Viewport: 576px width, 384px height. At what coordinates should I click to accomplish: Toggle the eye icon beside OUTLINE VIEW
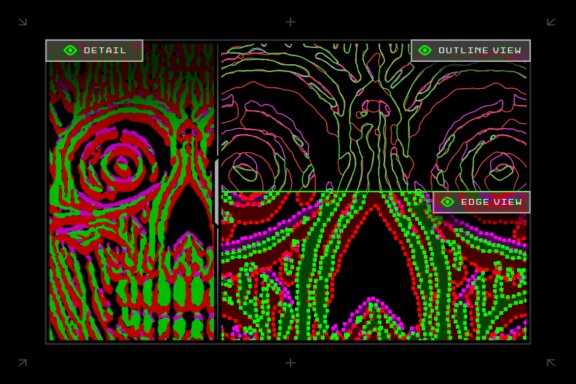(425, 50)
